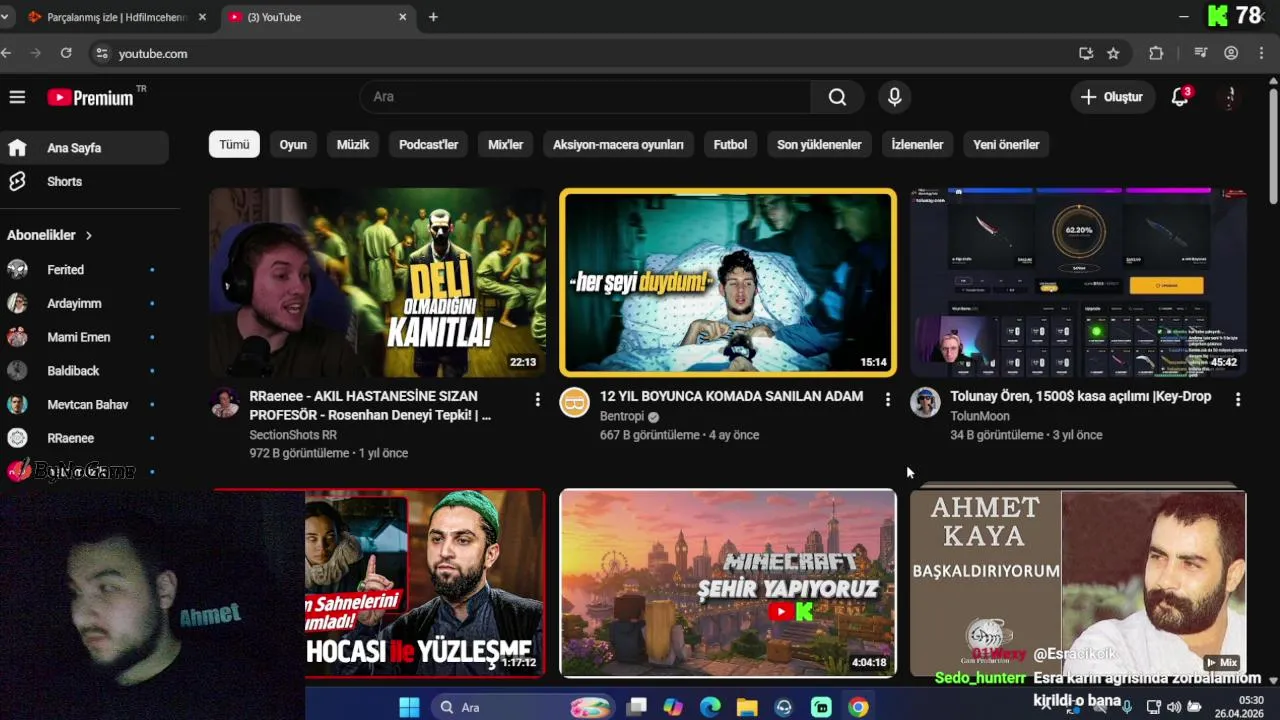
Task: Open the browser extensions puzzle icon
Action: pos(1156,54)
